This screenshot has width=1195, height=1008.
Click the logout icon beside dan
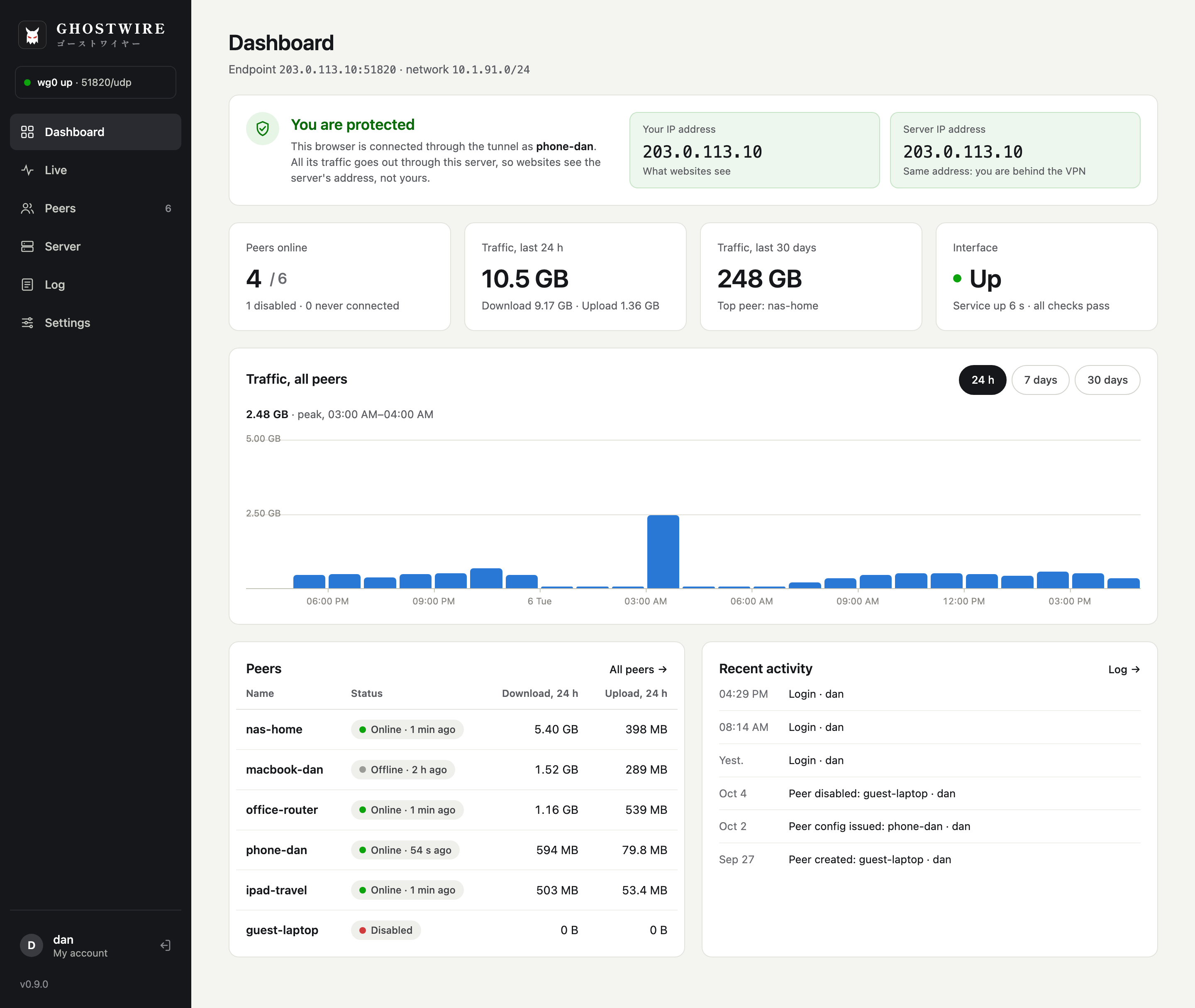[x=165, y=946]
